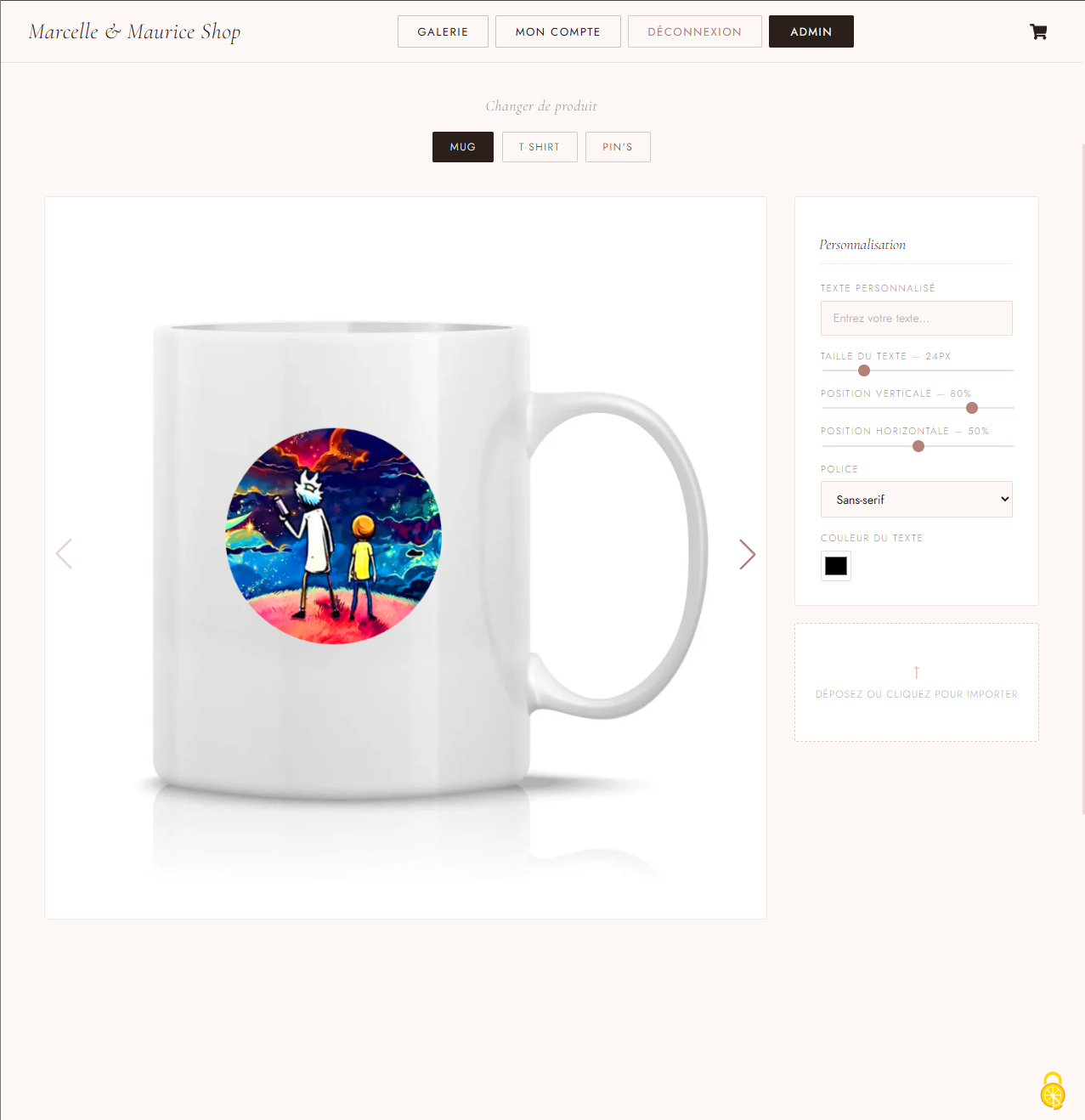1085x1120 pixels.
Task: Click the Rick and Morty design on mug
Action: click(x=334, y=536)
